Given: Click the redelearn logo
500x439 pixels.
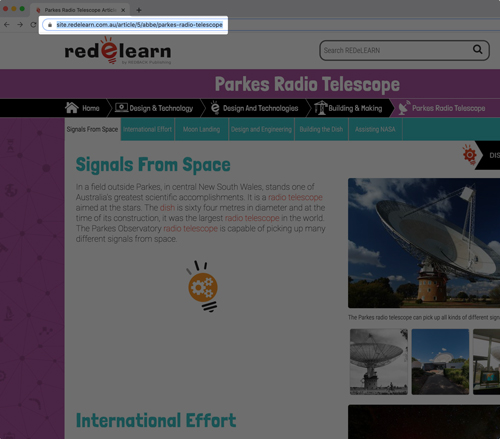Looking at the screenshot, I should (118, 51).
